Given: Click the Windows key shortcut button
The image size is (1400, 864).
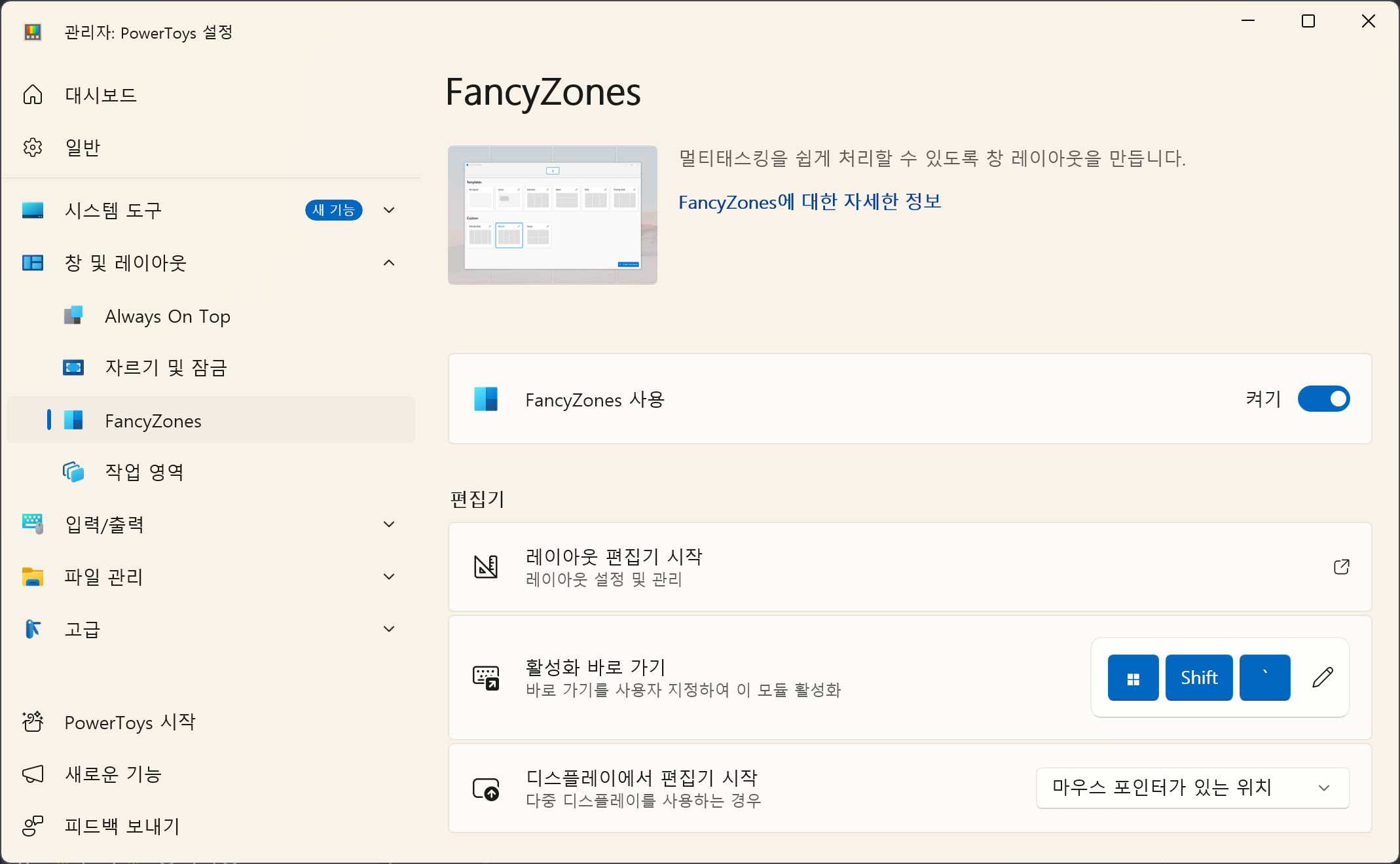Looking at the screenshot, I should click(1133, 677).
